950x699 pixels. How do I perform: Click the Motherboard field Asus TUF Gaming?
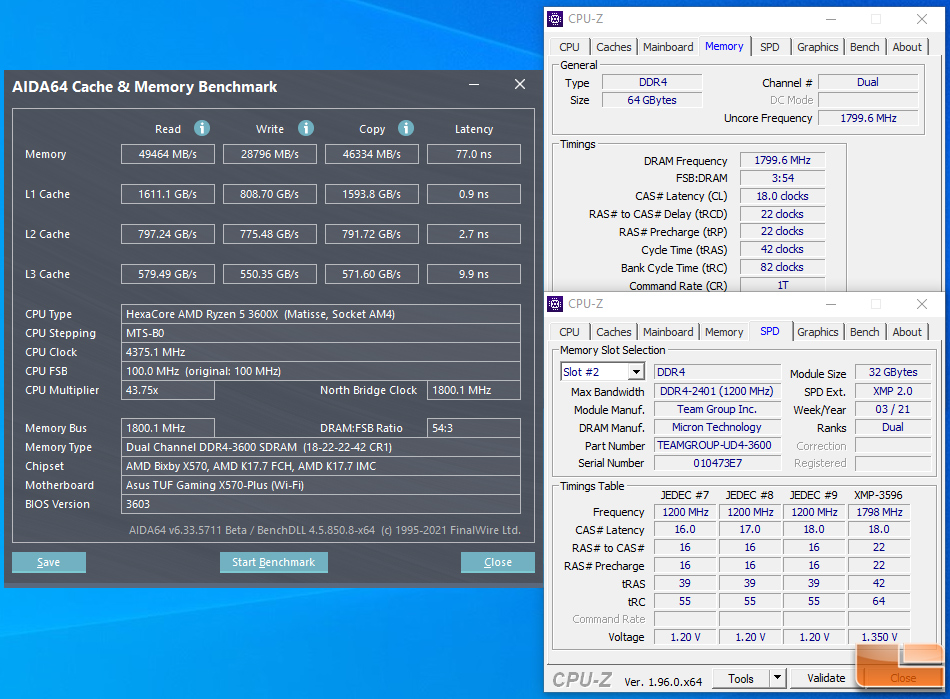point(321,485)
